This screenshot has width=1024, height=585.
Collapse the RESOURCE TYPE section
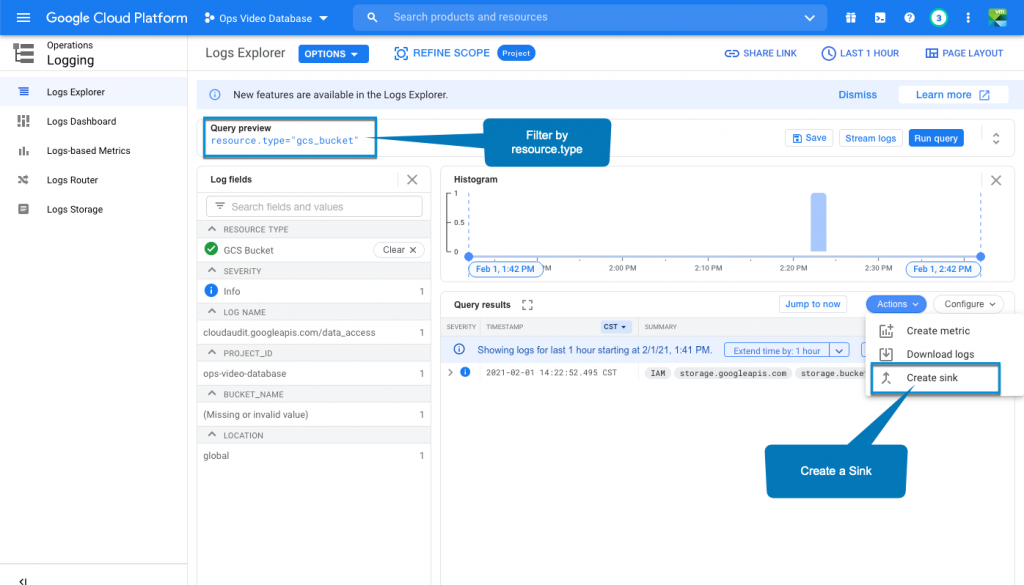tap(212, 229)
